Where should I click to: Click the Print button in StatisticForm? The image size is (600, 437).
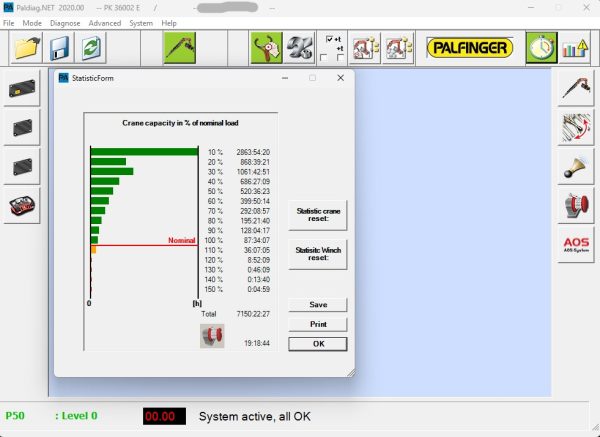(317, 324)
